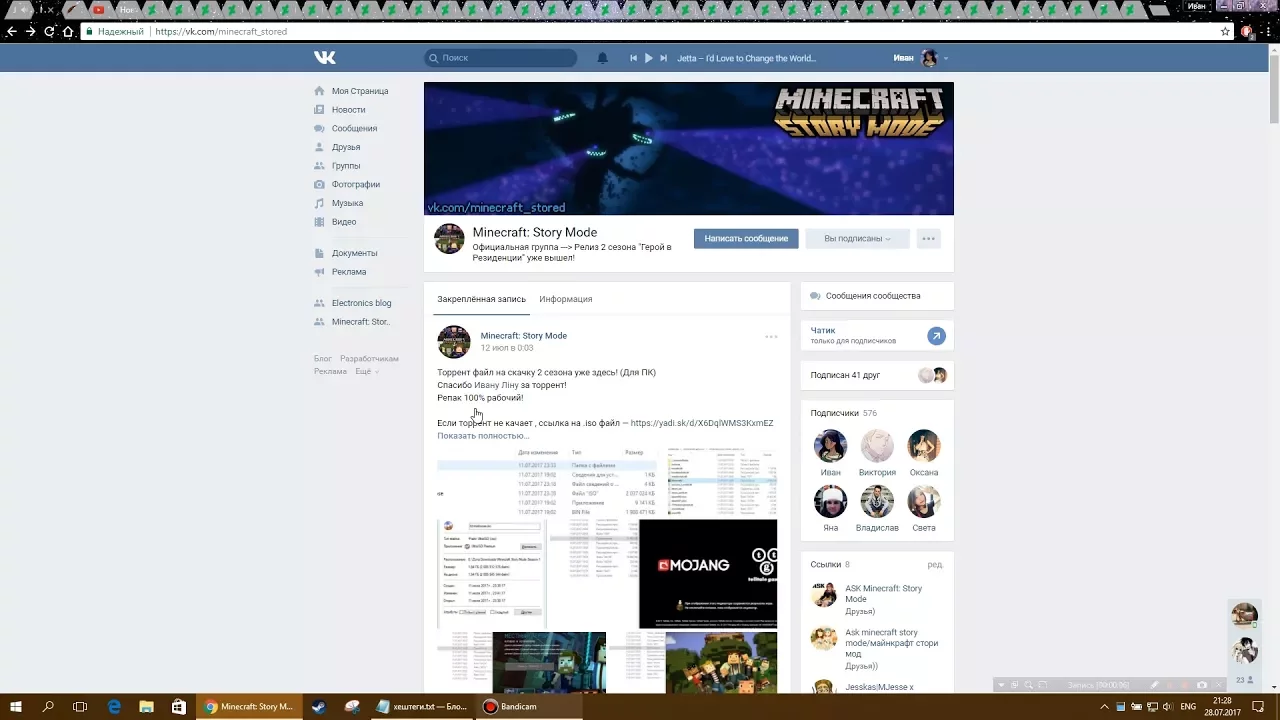Open Electronics blog group shortcut

(361, 303)
